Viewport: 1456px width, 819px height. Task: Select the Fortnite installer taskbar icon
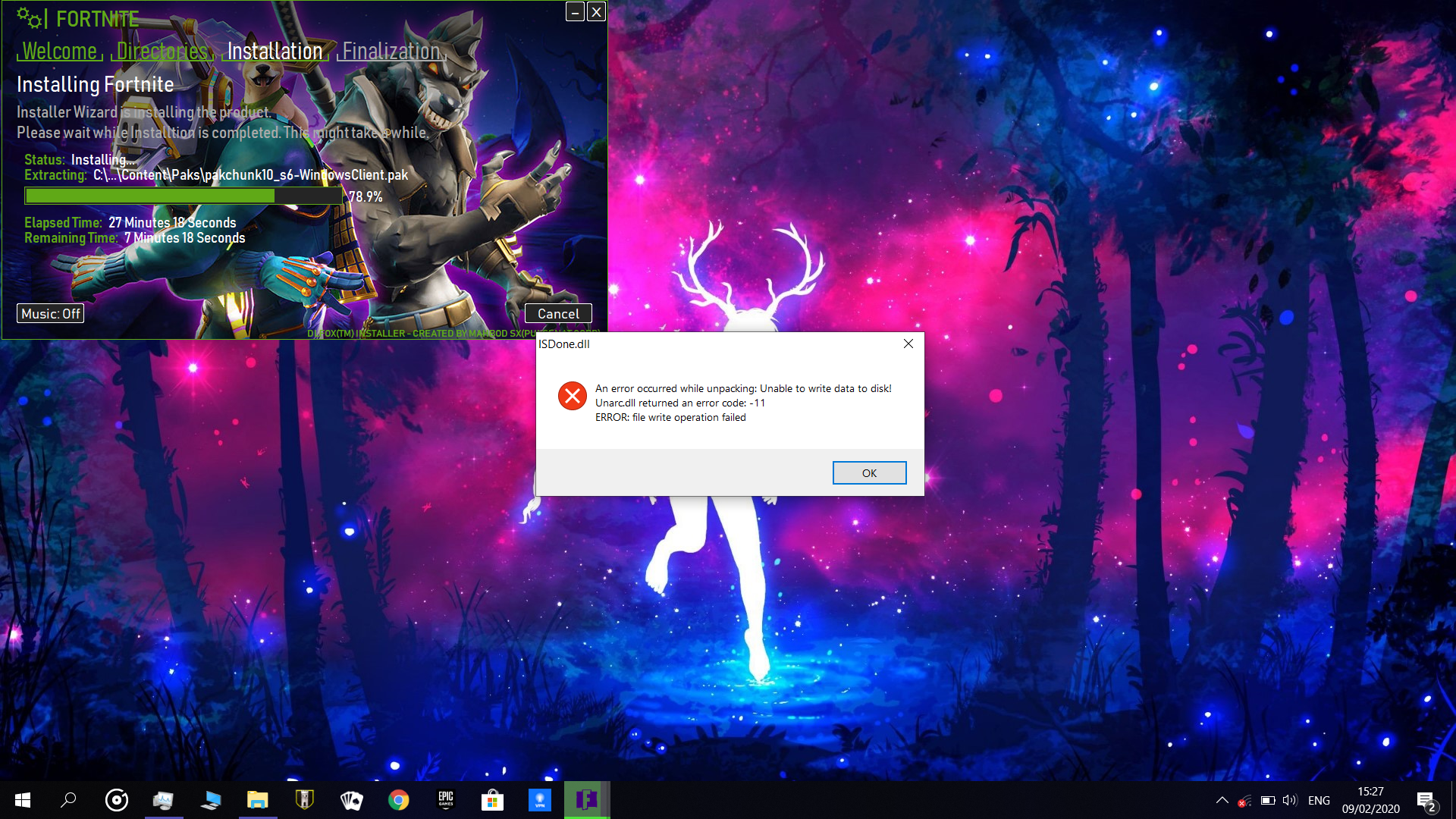586,800
